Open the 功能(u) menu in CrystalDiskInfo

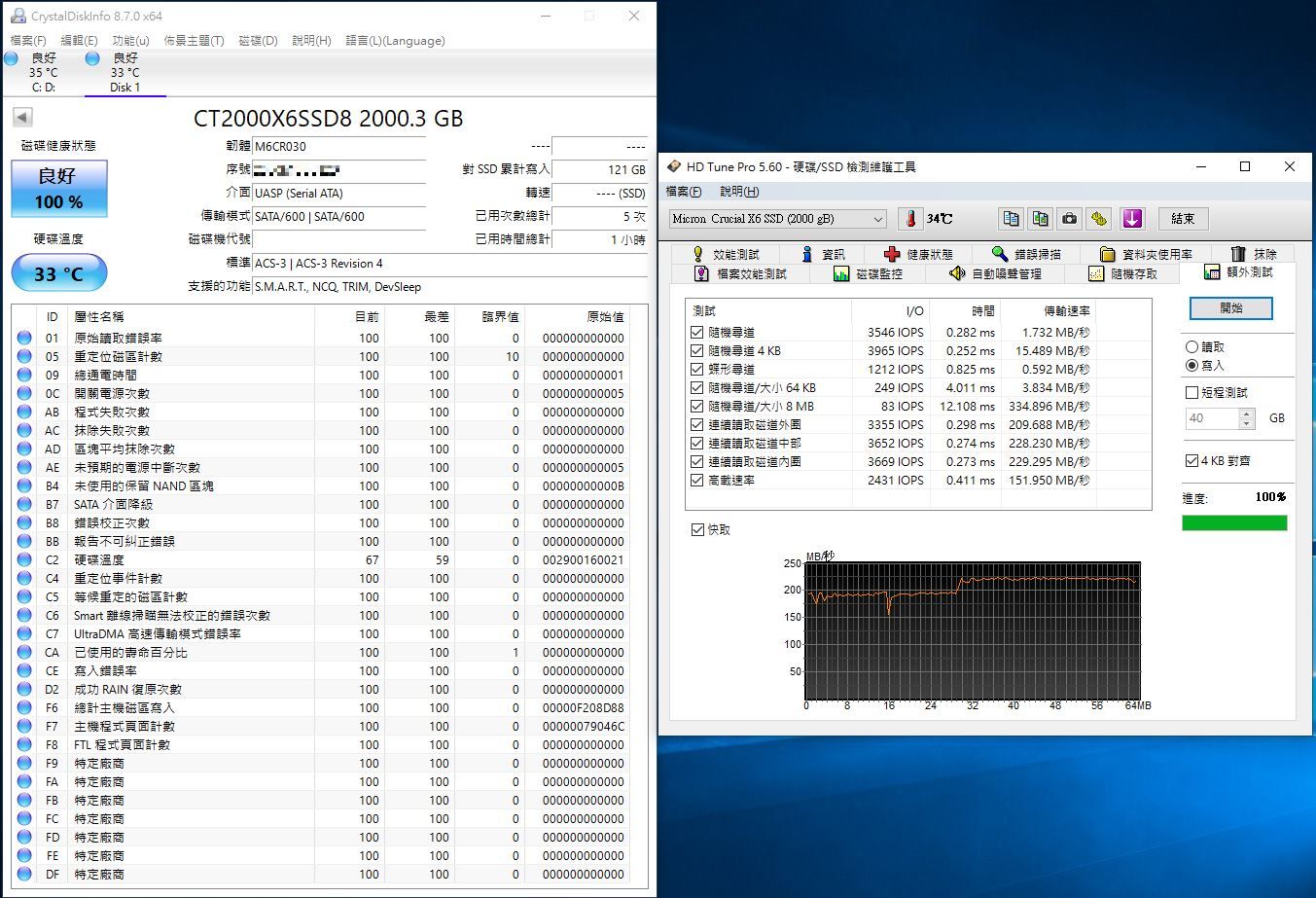coord(130,41)
